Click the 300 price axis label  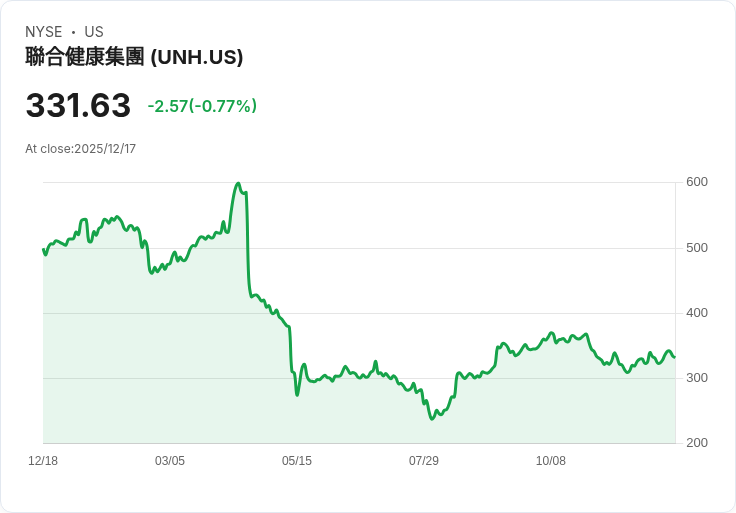[x=697, y=378]
